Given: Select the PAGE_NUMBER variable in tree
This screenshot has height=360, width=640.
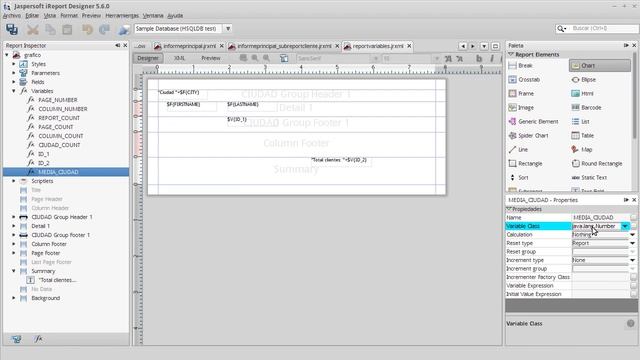Looking at the screenshot, I should pyautogui.click(x=58, y=100).
